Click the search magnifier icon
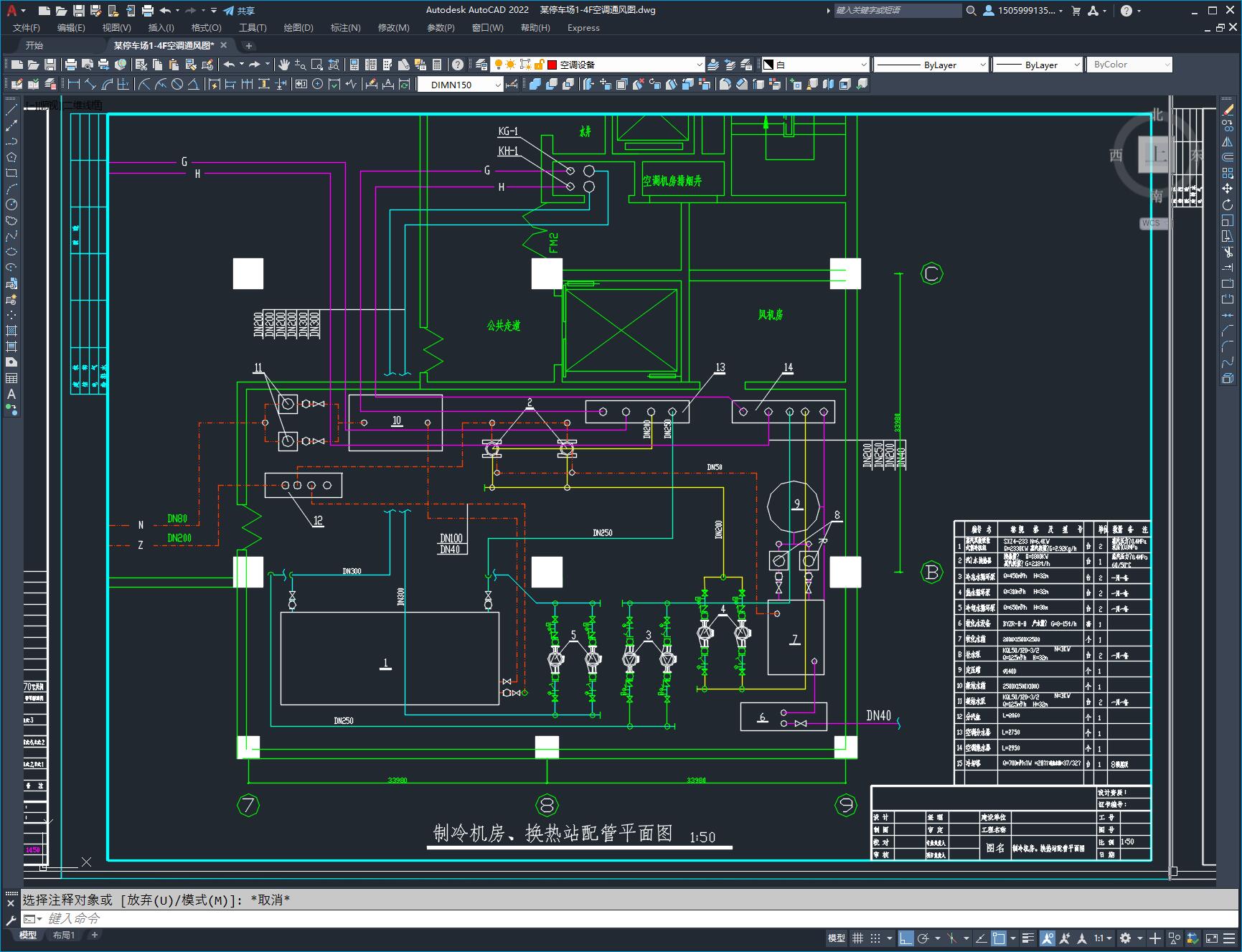Viewport: 1242px width, 952px height. 971,11
